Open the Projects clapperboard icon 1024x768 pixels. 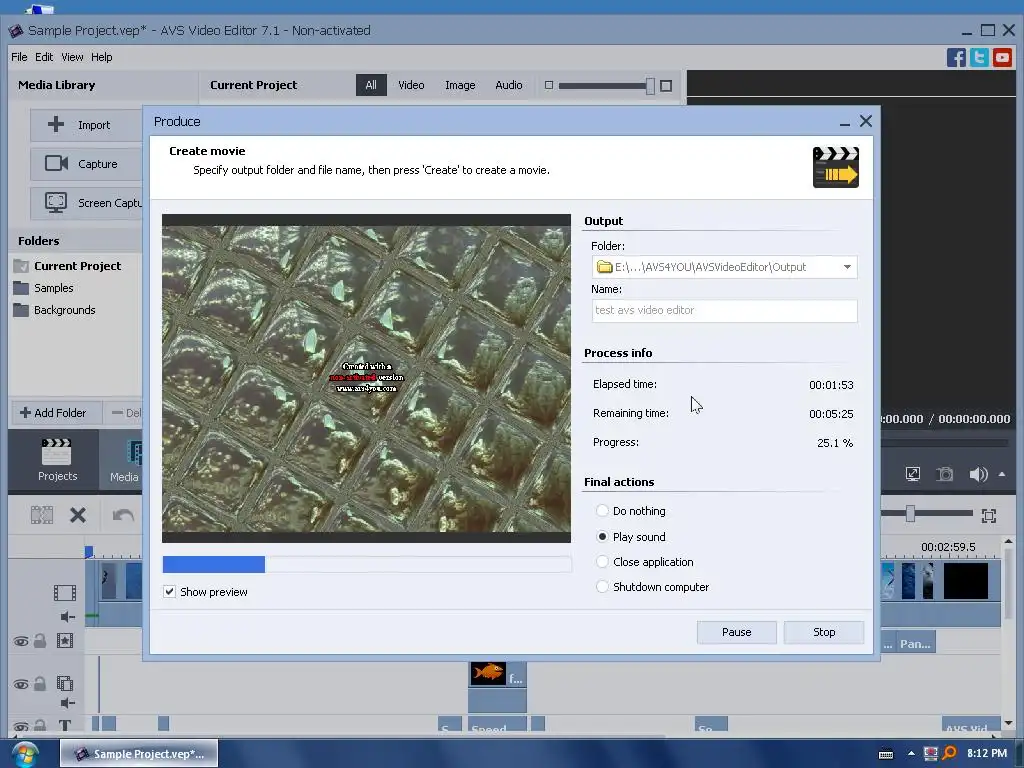pyautogui.click(x=57, y=451)
